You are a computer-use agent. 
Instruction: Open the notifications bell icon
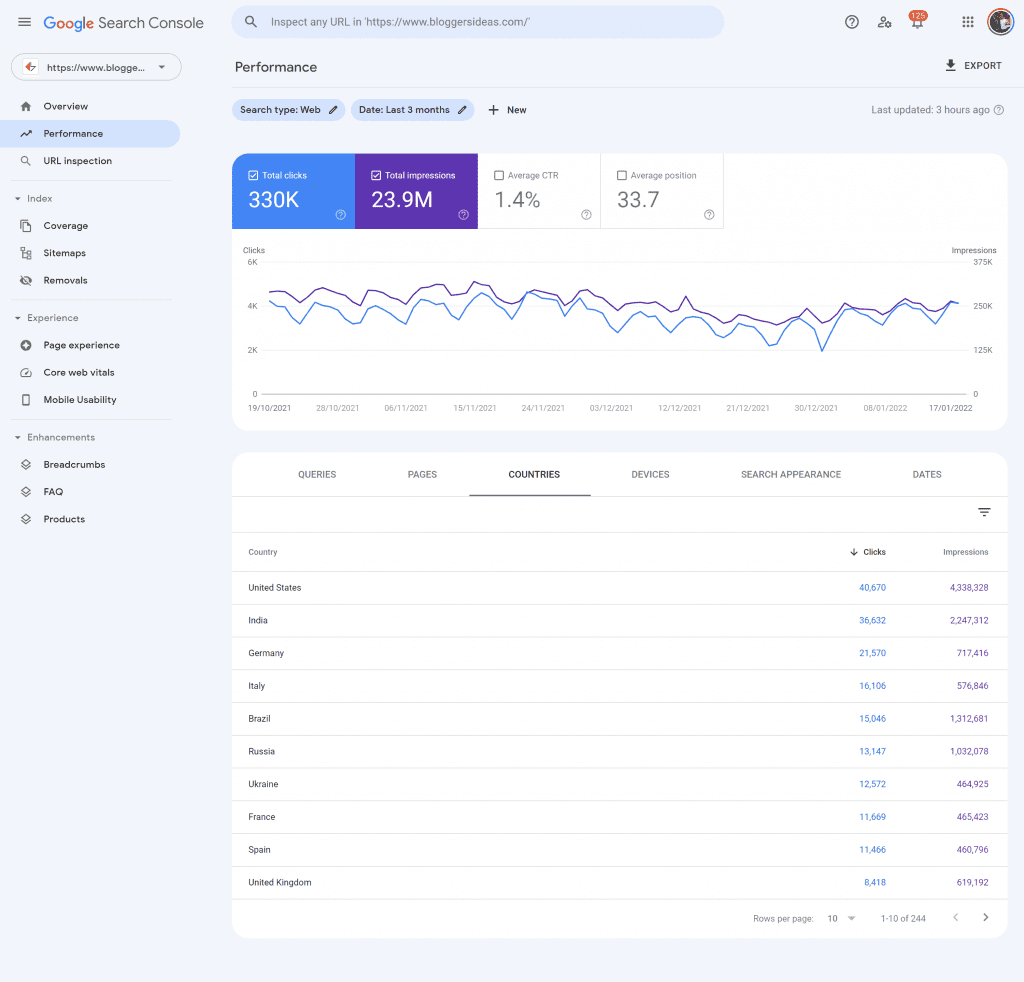pos(916,23)
